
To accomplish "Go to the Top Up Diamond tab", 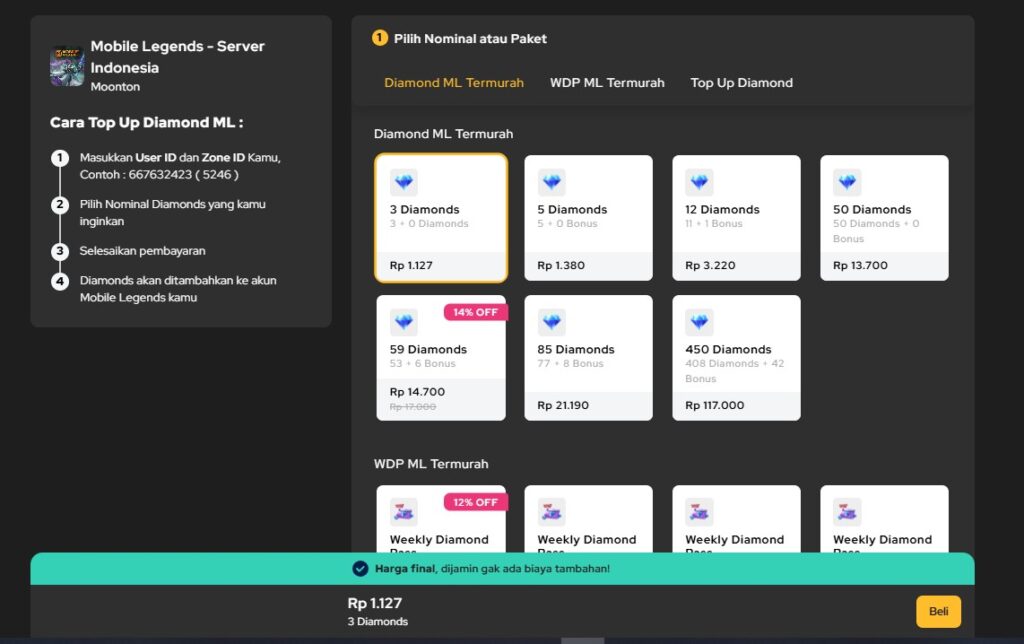I will pos(742,83).
